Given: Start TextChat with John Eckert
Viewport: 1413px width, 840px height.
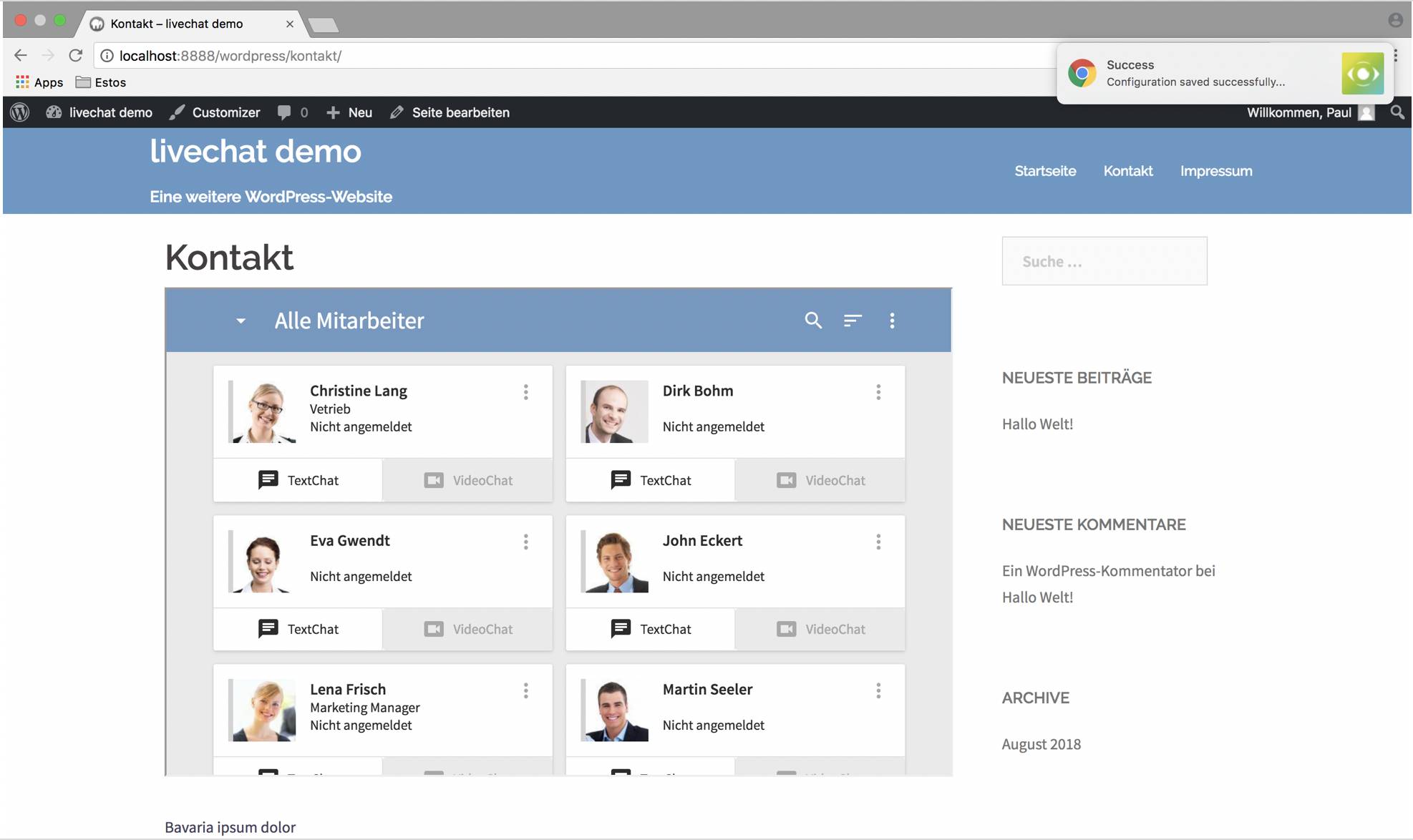Looking at the screenshot, I should click(651, 629).
